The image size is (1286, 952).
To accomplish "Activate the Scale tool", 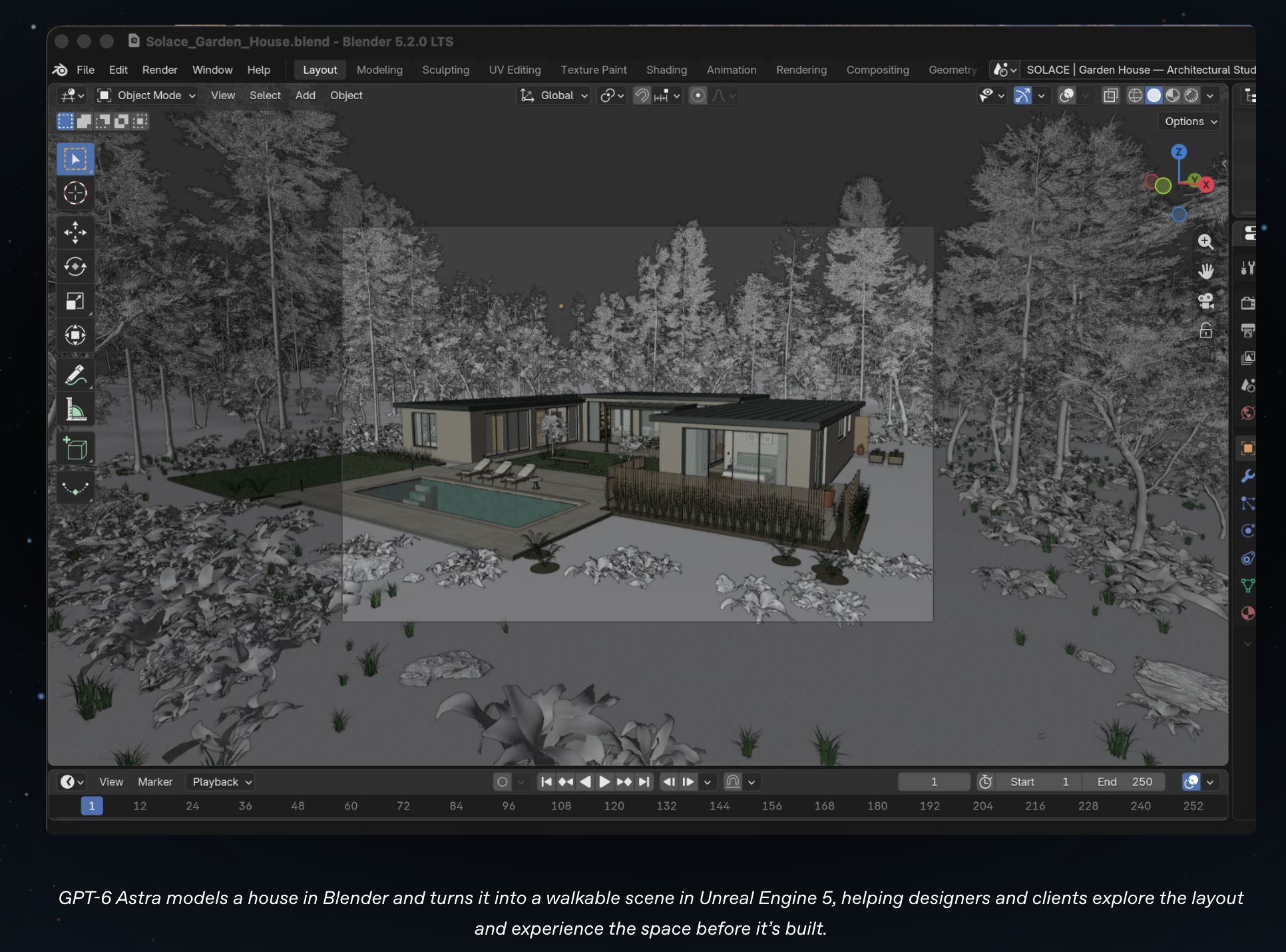I will click(x=75, y=301).
